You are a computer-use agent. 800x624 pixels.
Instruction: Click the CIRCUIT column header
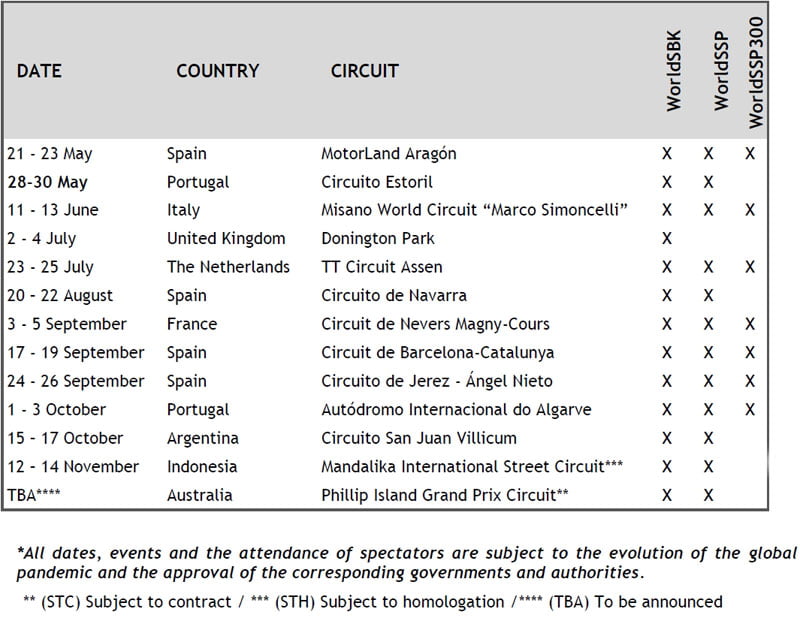[364, 71]
